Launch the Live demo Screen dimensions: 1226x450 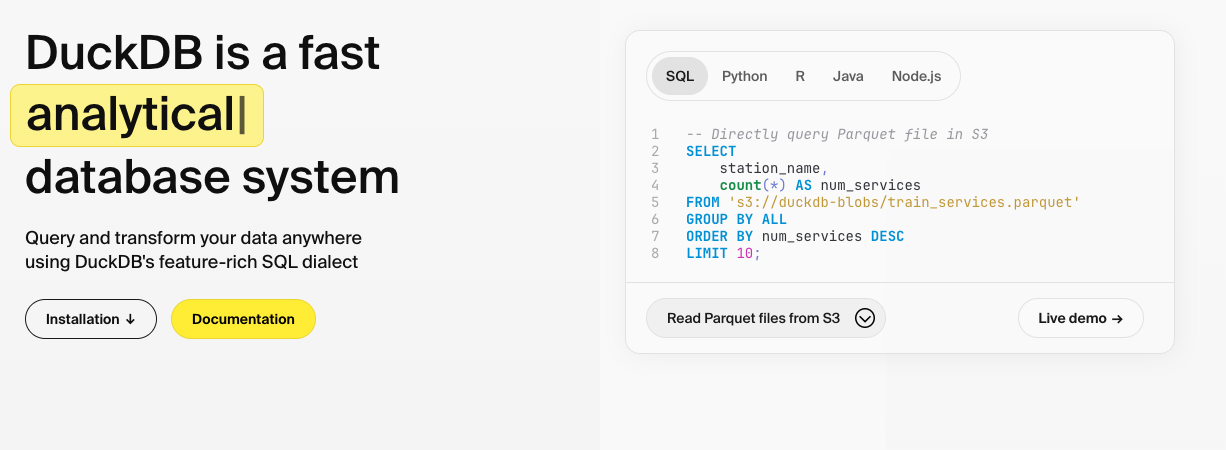pyautogui.click(x=1080, y=318)
